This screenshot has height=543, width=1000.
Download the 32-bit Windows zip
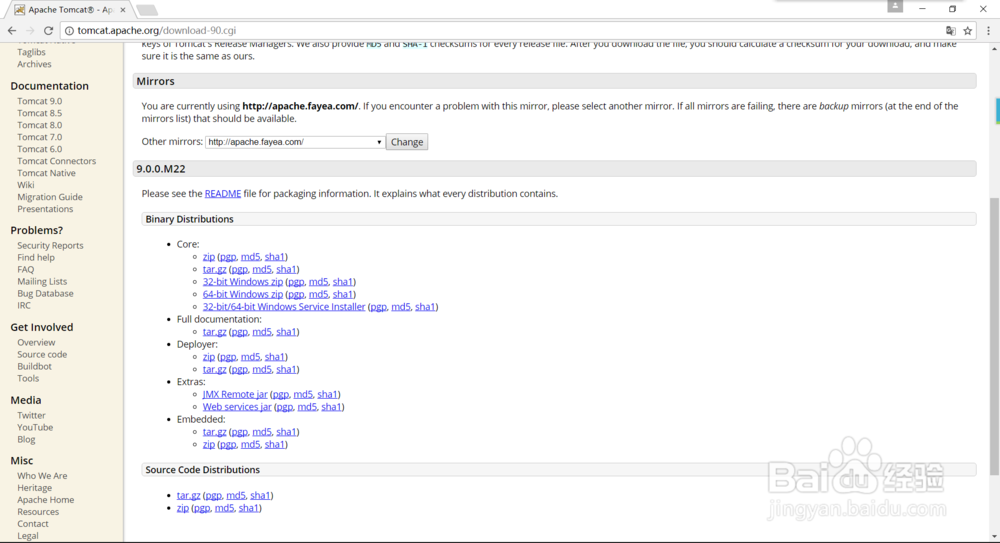coord(242,281)
